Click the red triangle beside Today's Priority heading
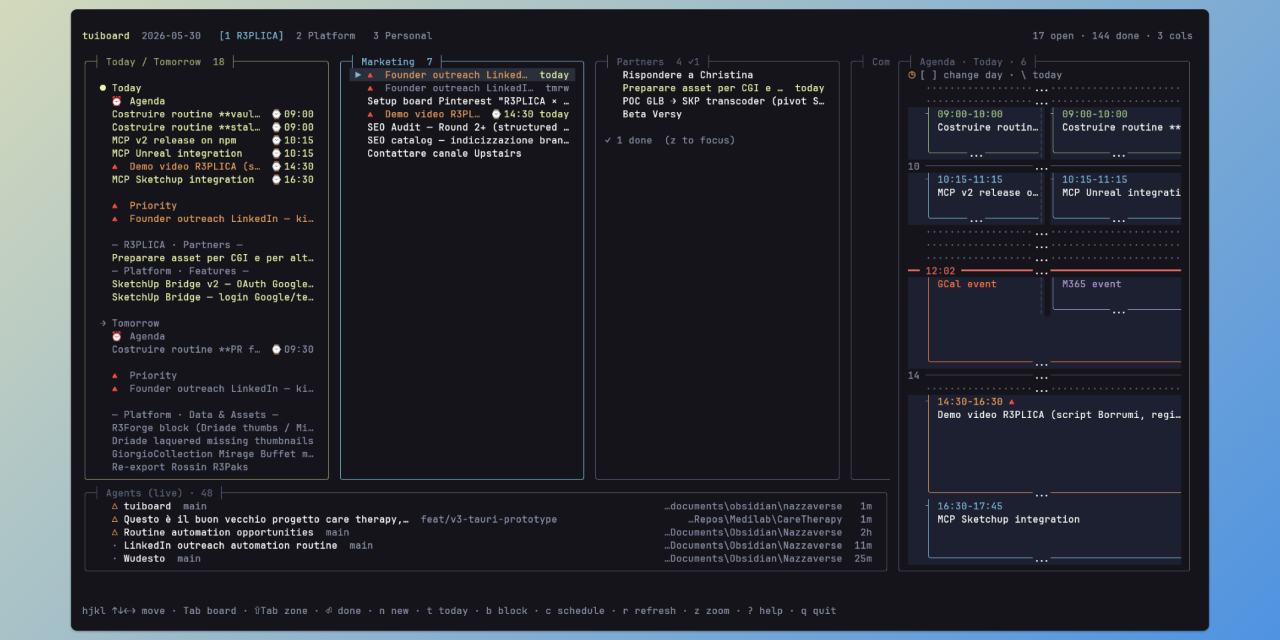Viewport: 1280px width, 640px height. 115,205
